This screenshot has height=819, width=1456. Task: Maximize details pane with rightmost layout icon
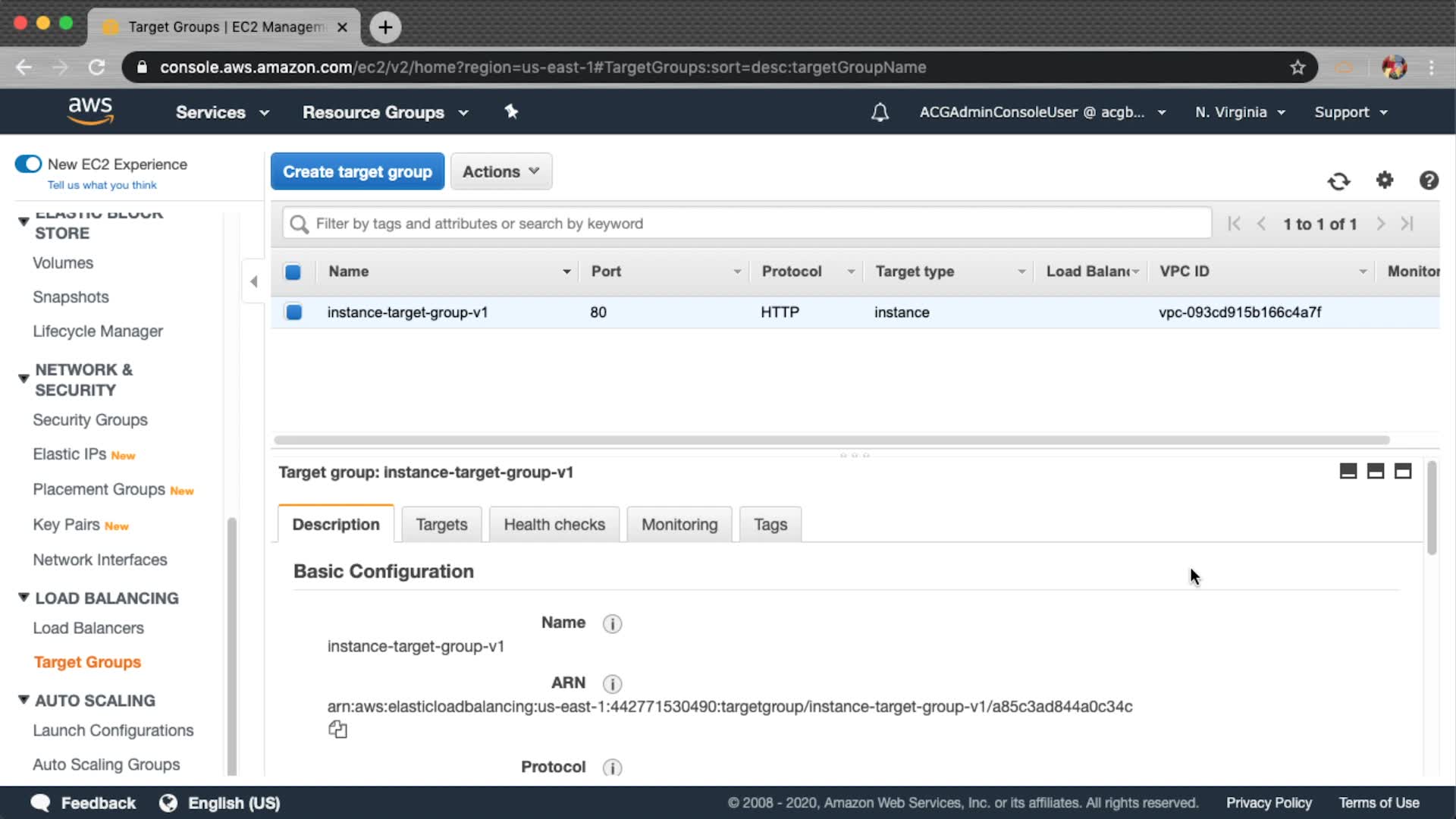click(x=1403, y=471)
